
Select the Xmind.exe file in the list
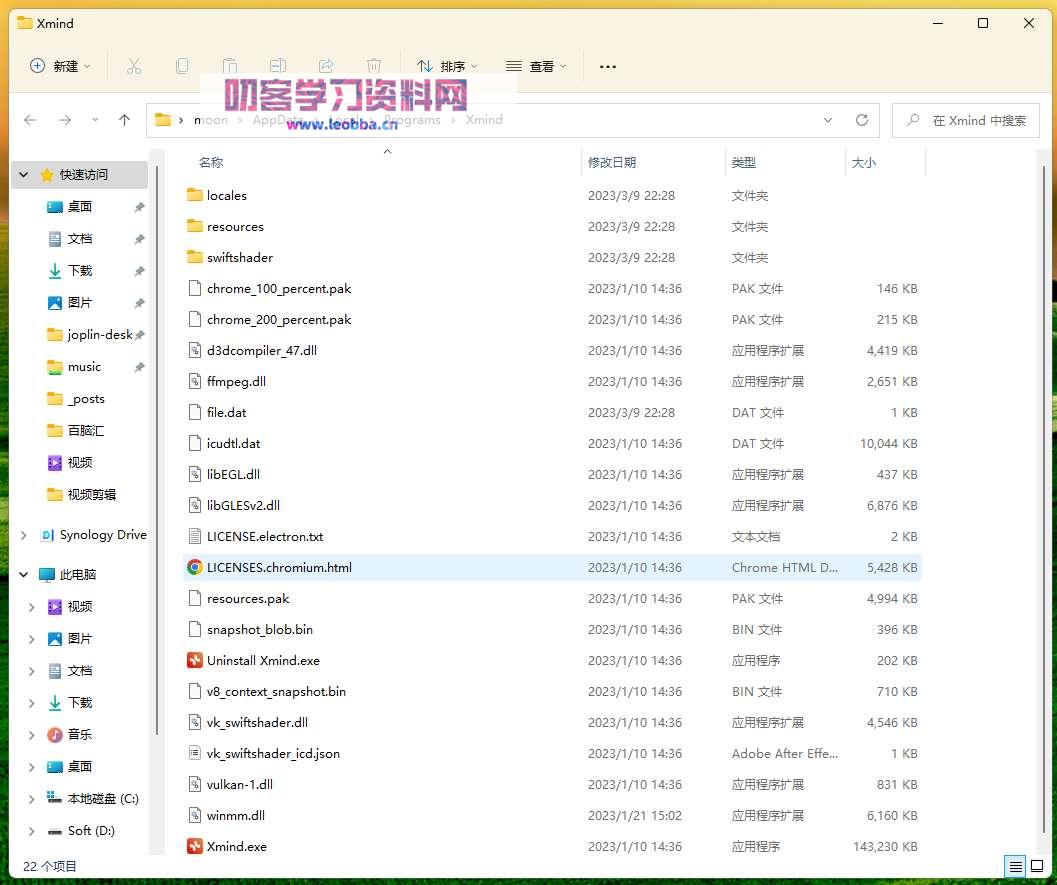pyautogui.click(x=237, y=846)
